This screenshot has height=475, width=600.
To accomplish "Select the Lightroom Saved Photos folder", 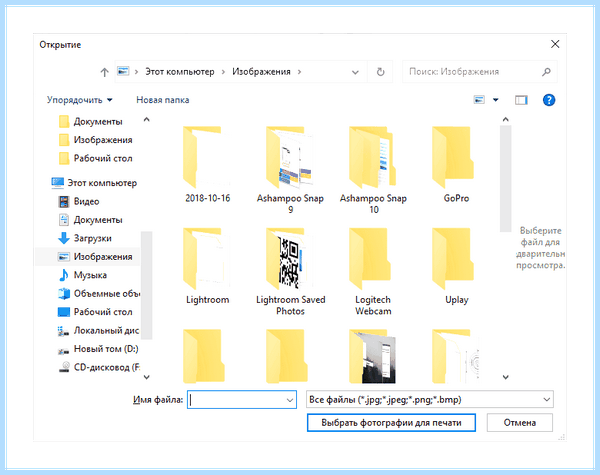I will (290, 271).
